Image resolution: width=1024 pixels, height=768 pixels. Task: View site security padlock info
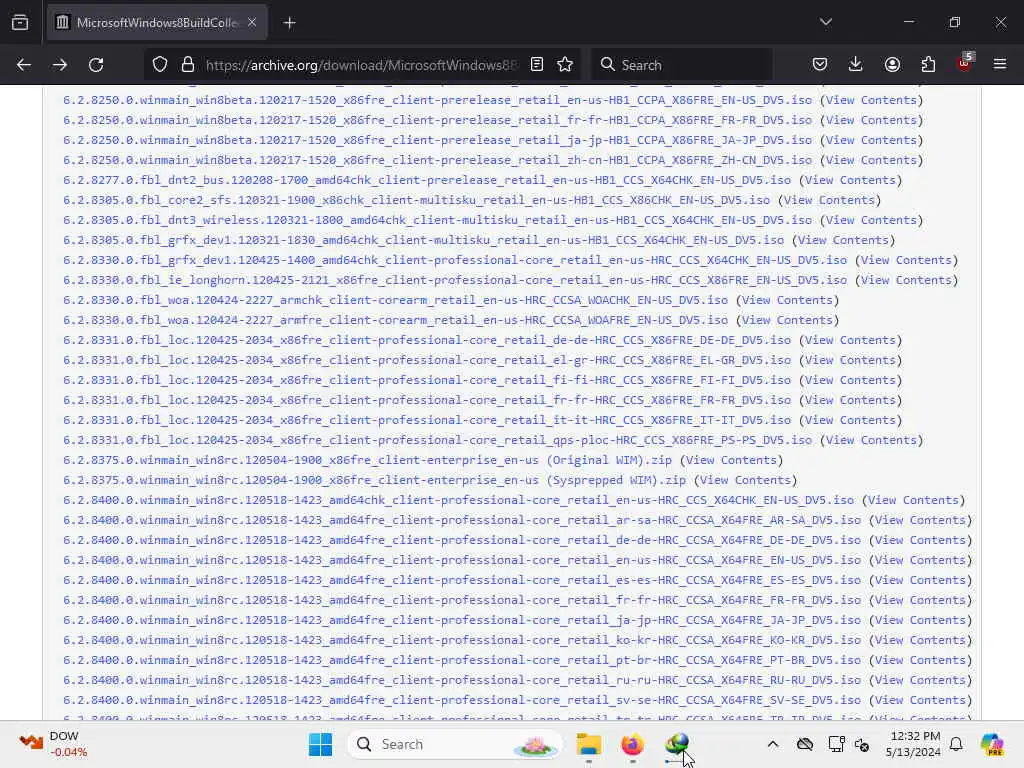[187, 65]
